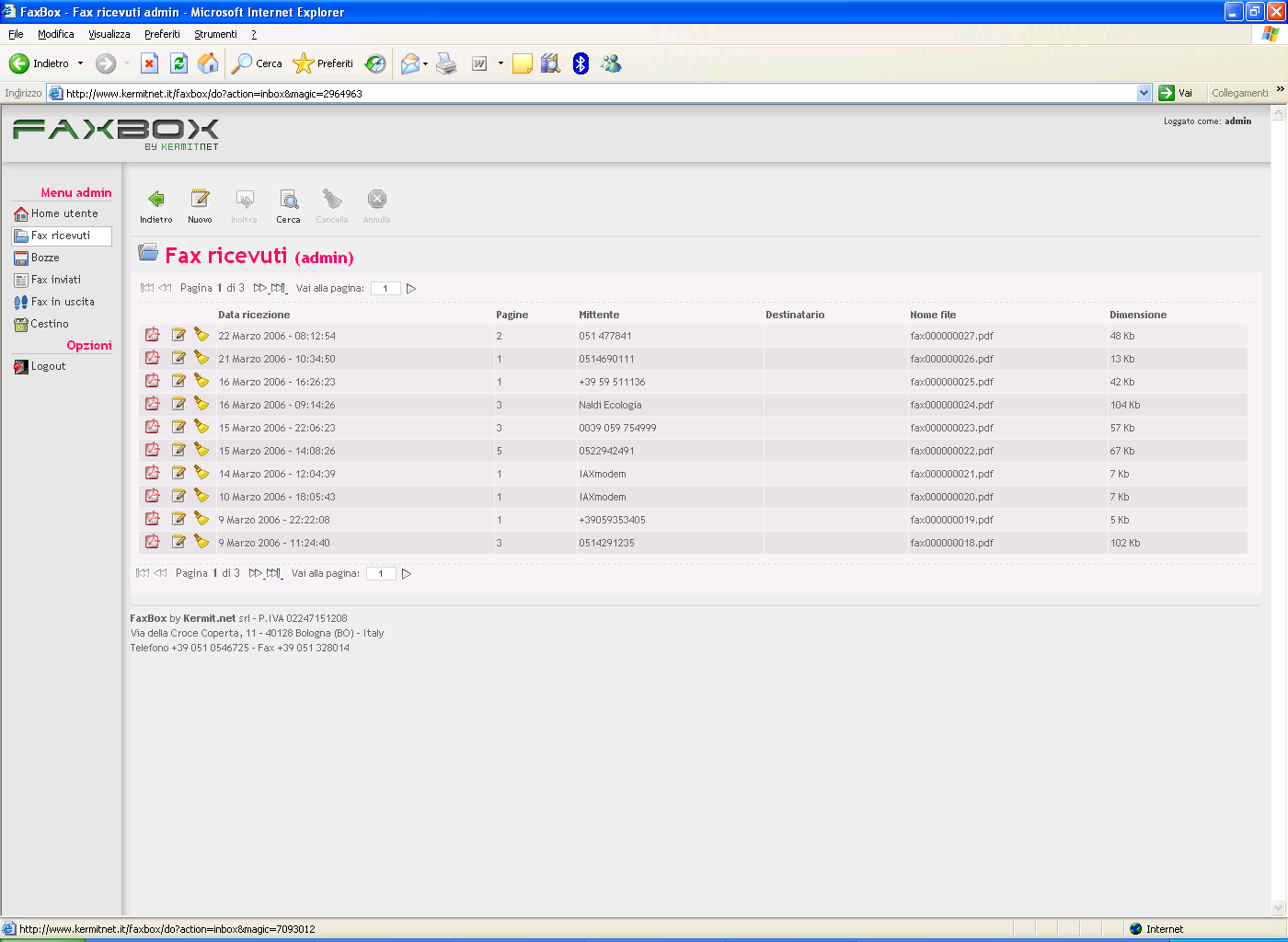Open the File menu
Screen dimensions: 1288x942
point(16,34)
